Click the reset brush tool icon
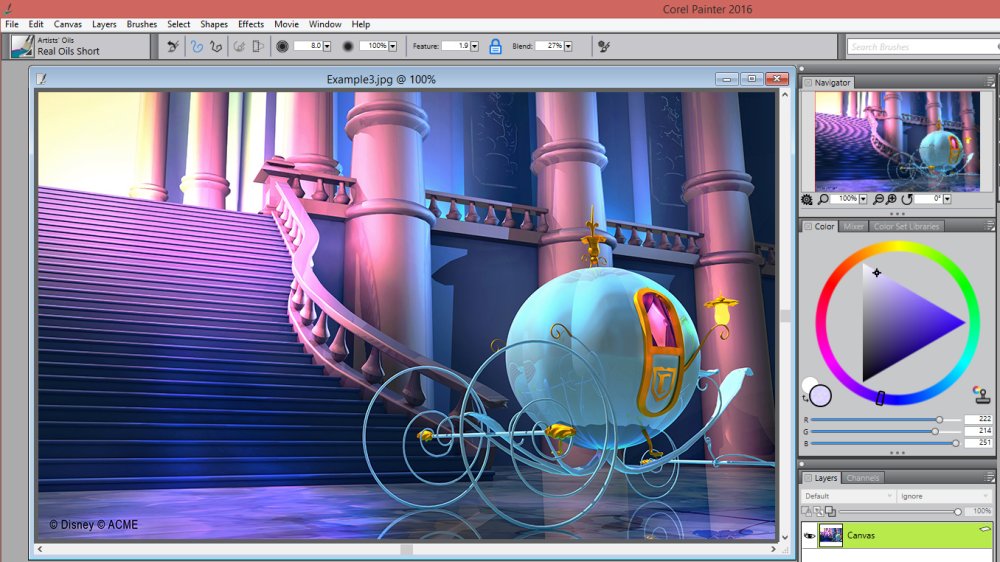 click(173, 46)
